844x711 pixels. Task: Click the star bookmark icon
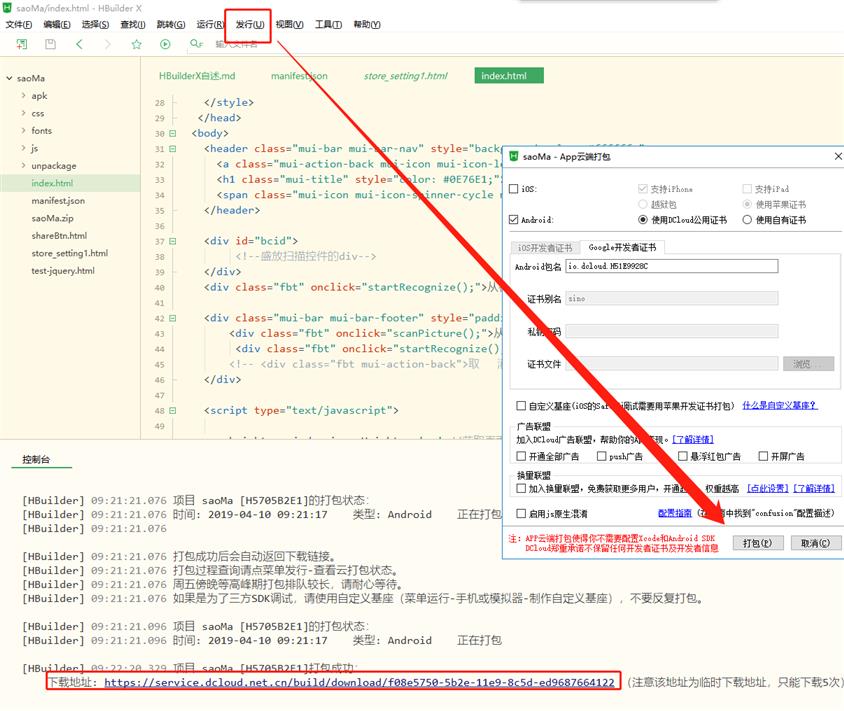click(136, 44)
